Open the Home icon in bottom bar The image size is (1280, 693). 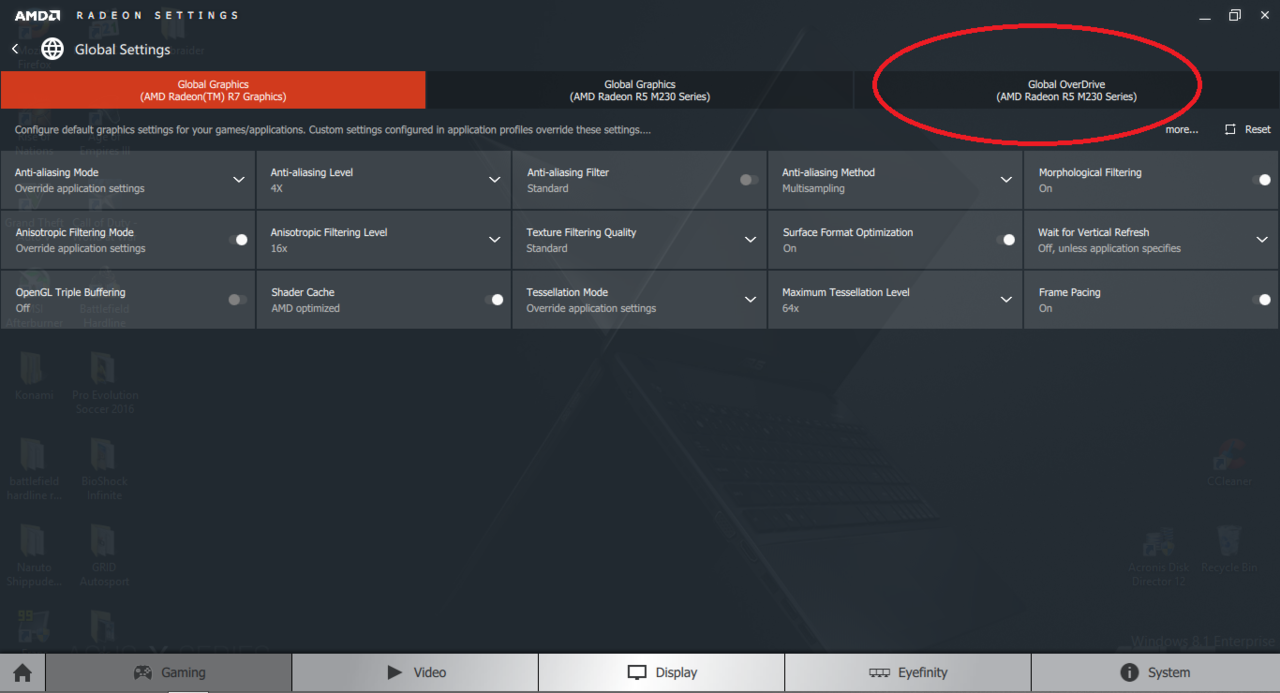22,673
